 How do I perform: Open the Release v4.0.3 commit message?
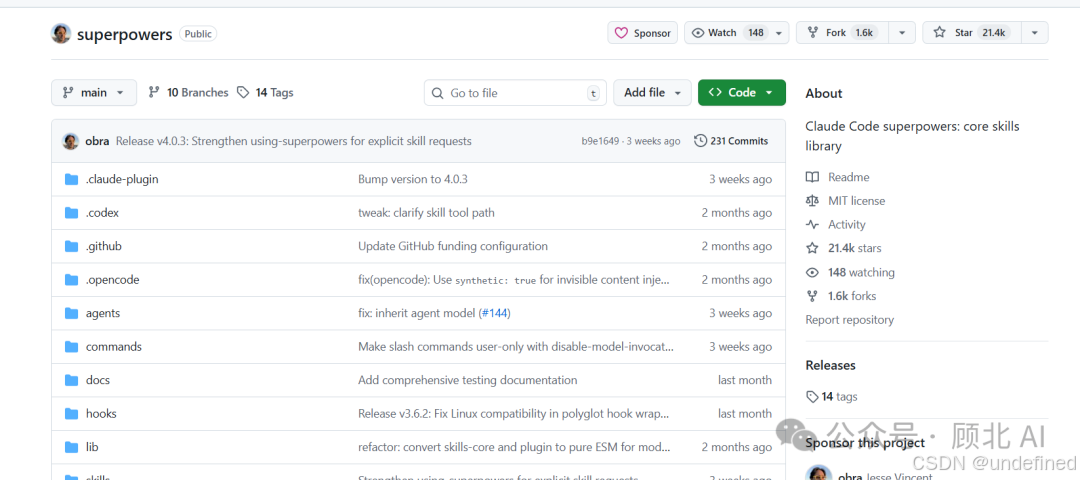click(x=293, y=141)
